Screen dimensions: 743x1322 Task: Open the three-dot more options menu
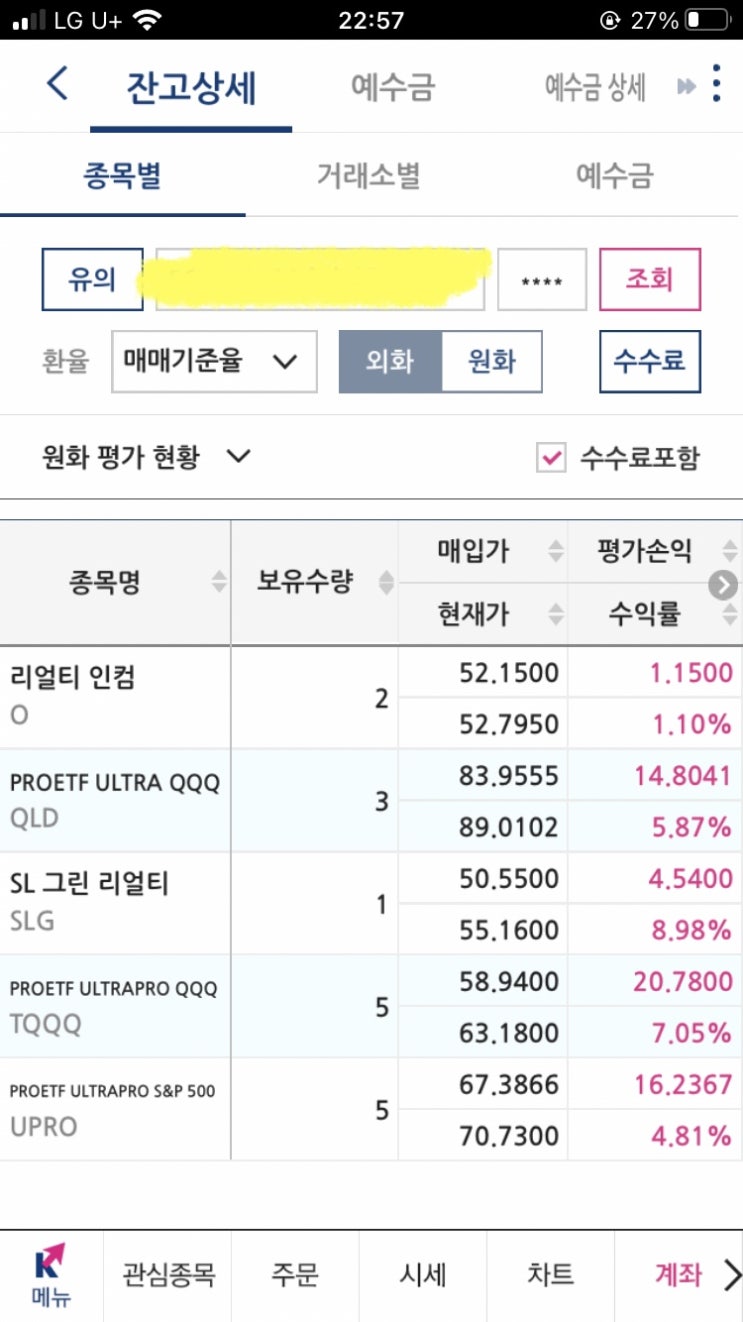point(716,84)
